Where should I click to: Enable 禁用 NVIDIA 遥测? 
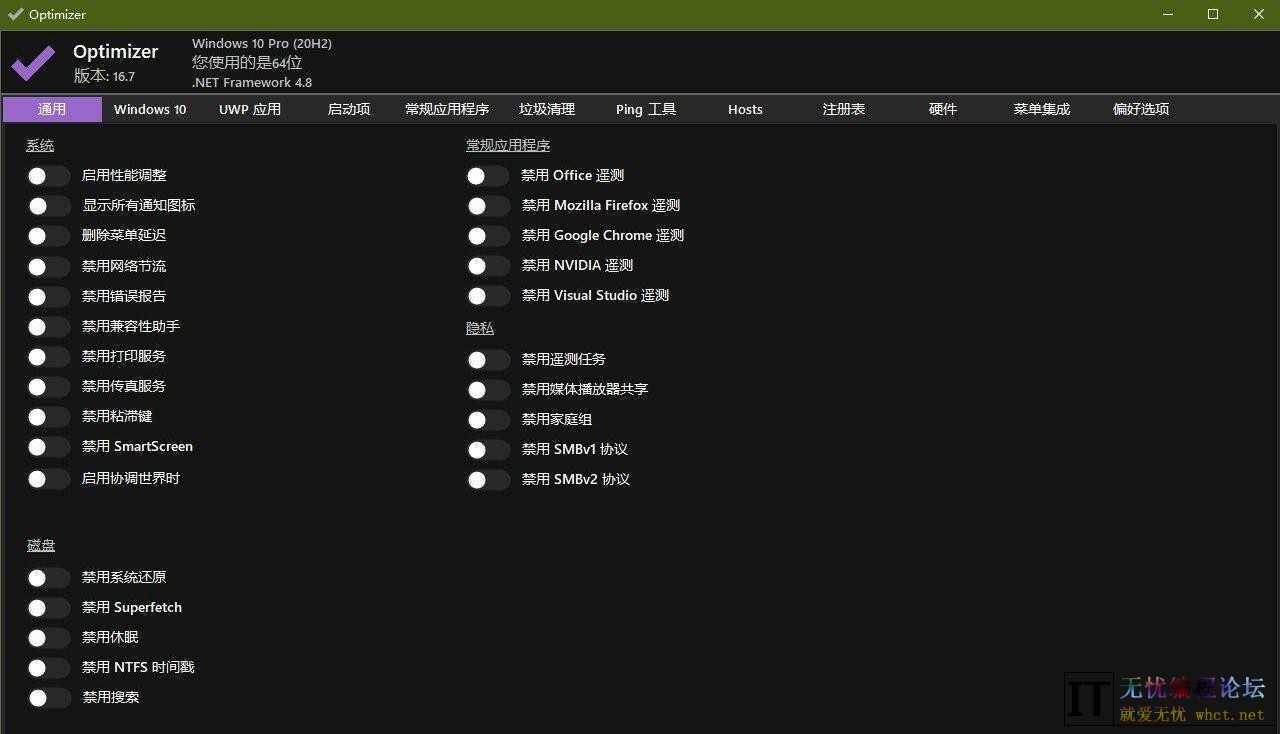(487, 265)
